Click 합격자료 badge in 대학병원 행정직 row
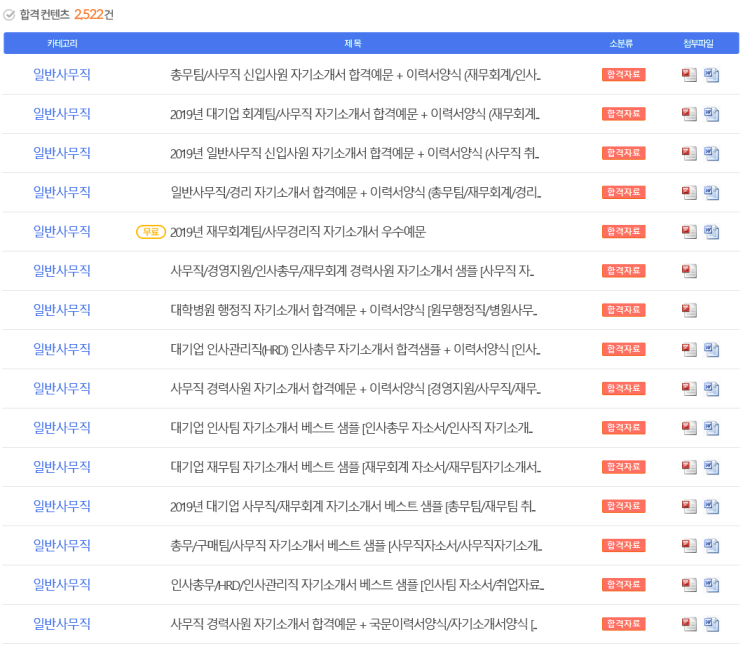This screenshot has height=653, width=743. coord(624,310)
